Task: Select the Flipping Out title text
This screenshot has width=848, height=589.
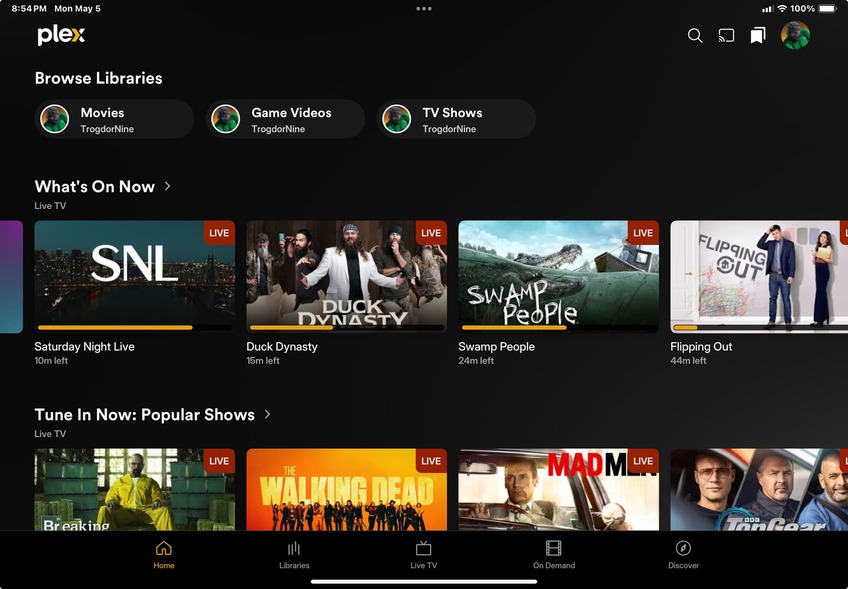Action: coord(701,347)
